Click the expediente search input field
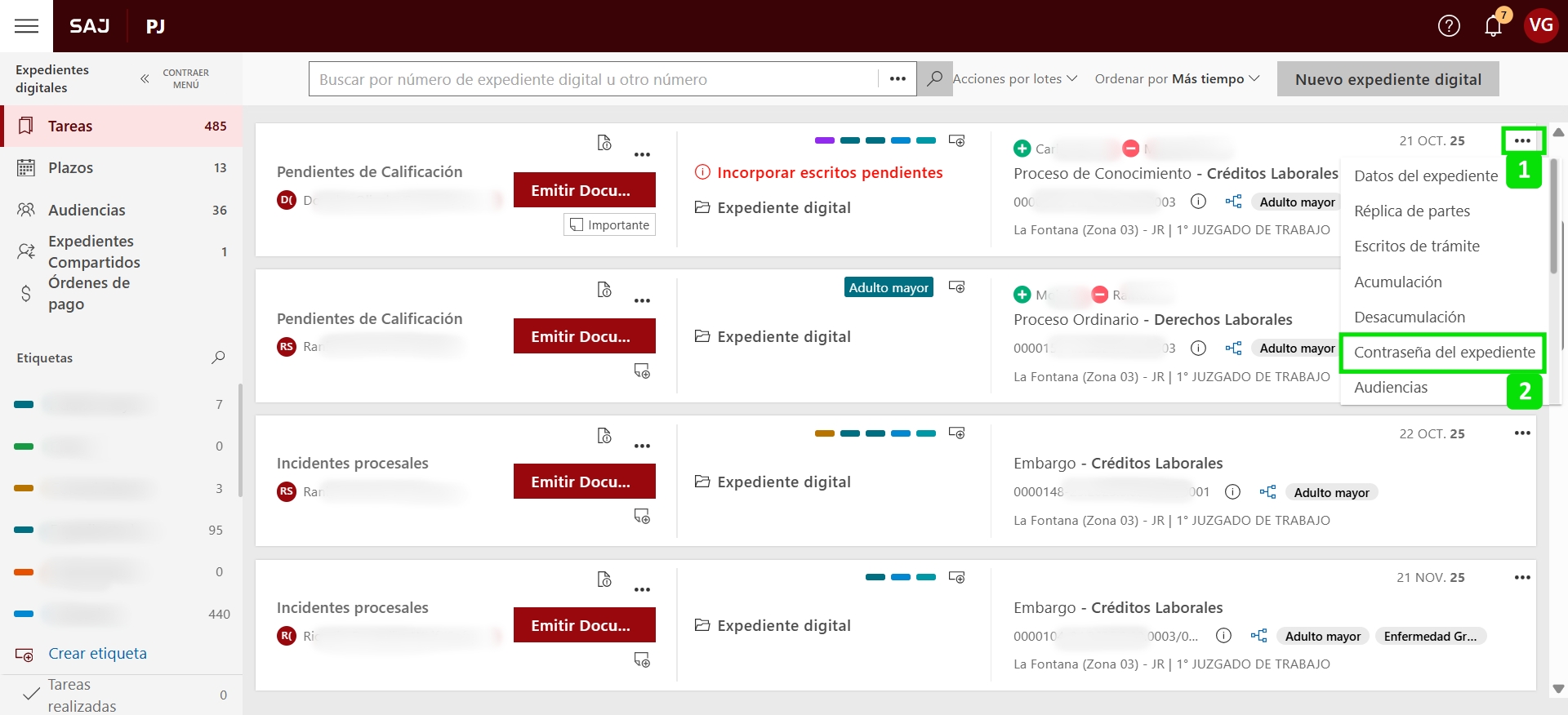This screenshot has width=1568, height=715. (593, 79)
